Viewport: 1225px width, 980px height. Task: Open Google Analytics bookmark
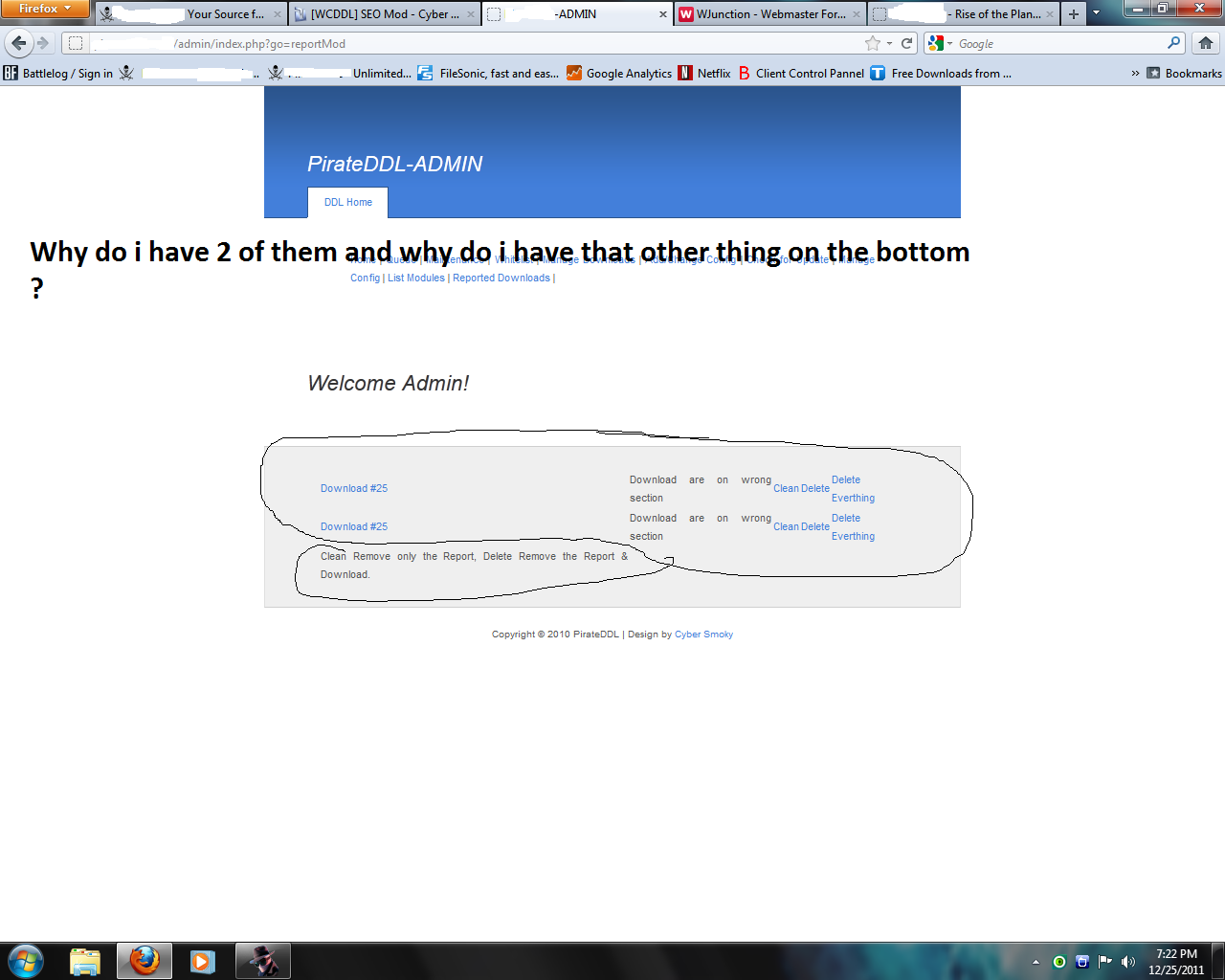[619, 74]
